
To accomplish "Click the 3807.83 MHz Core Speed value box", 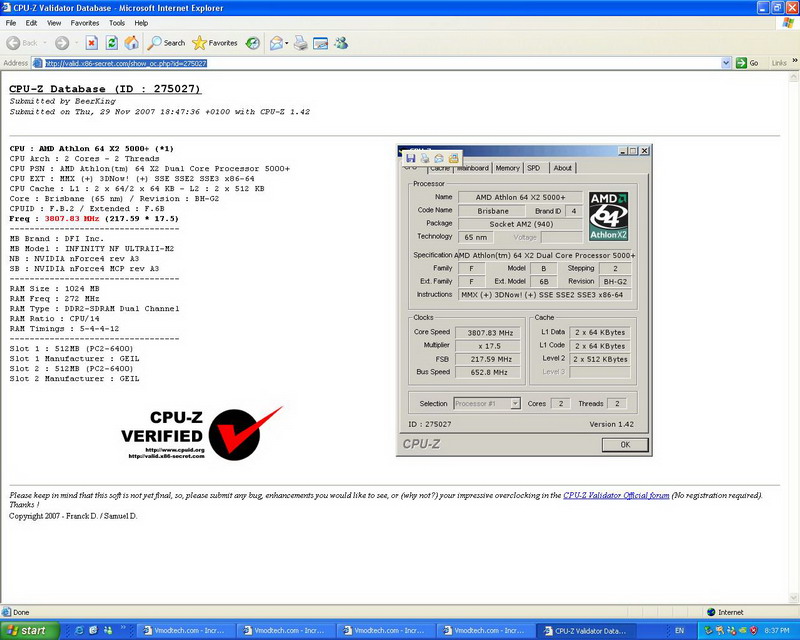I will pos(490,333).
